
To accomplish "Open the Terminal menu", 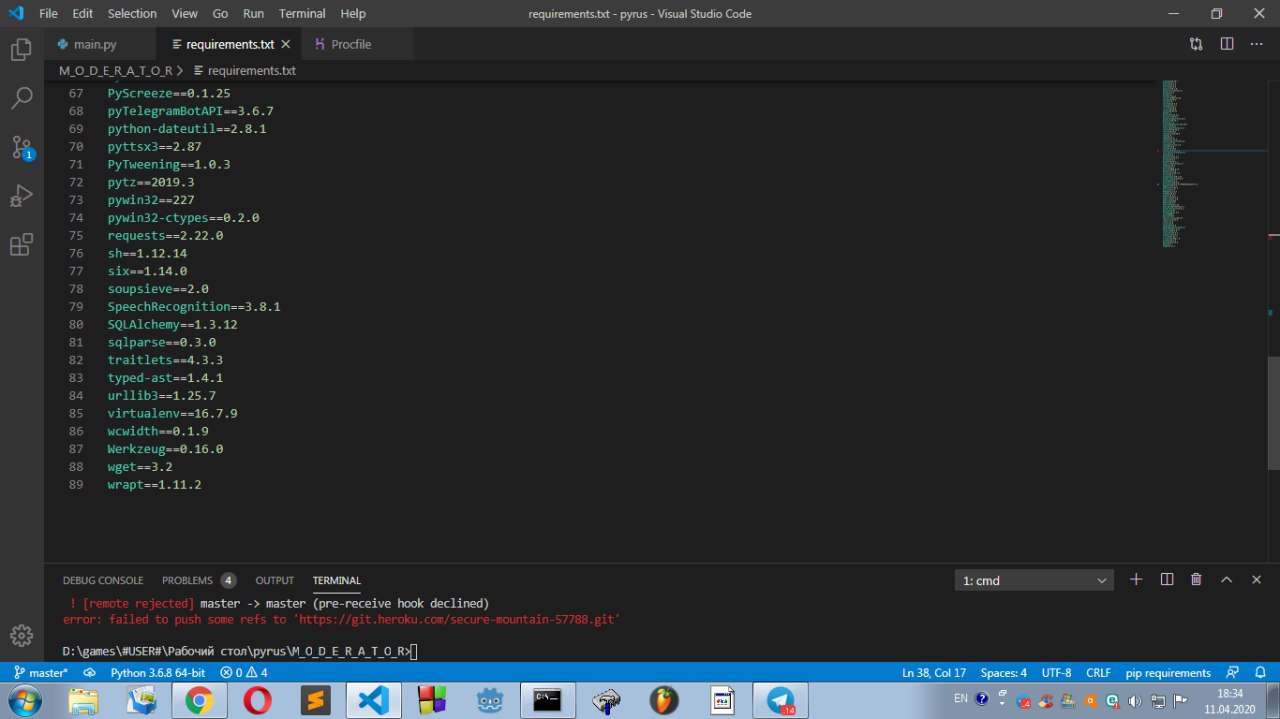I will click(x=302, y=14).
